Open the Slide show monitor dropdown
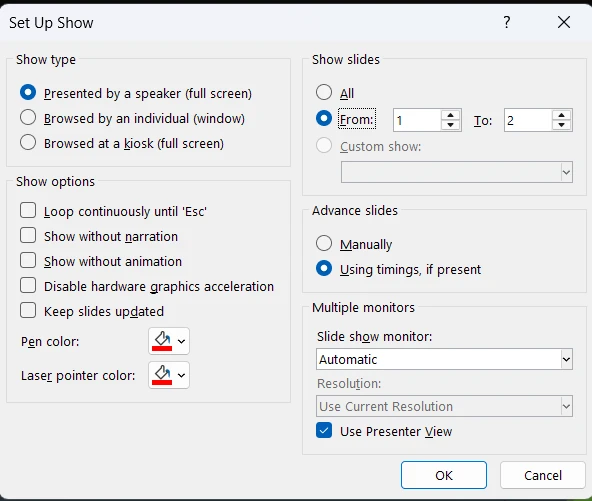 [x=444, y=359]
